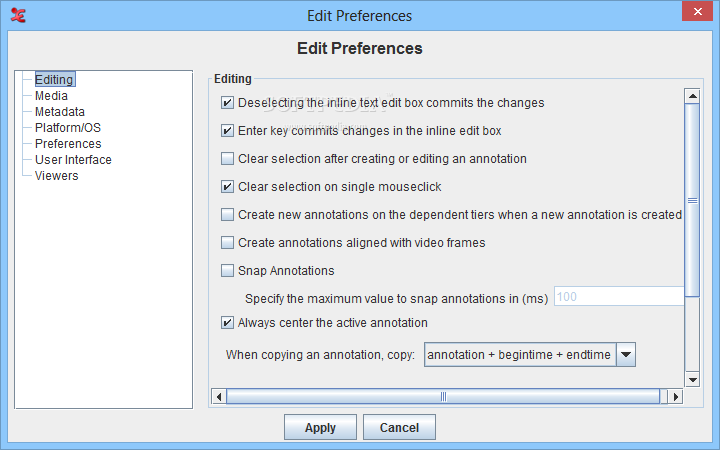This screenshot has height=450, width=720.
Task: Enable Clear selection after creating or editing annotation
Action: (x=227, y=158)
